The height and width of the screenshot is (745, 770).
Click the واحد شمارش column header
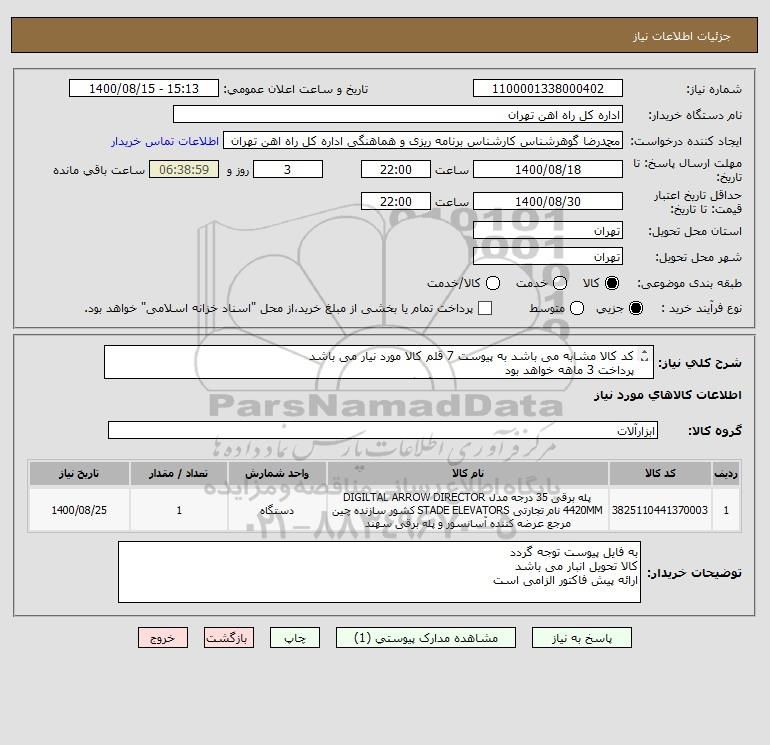point(277,474)
